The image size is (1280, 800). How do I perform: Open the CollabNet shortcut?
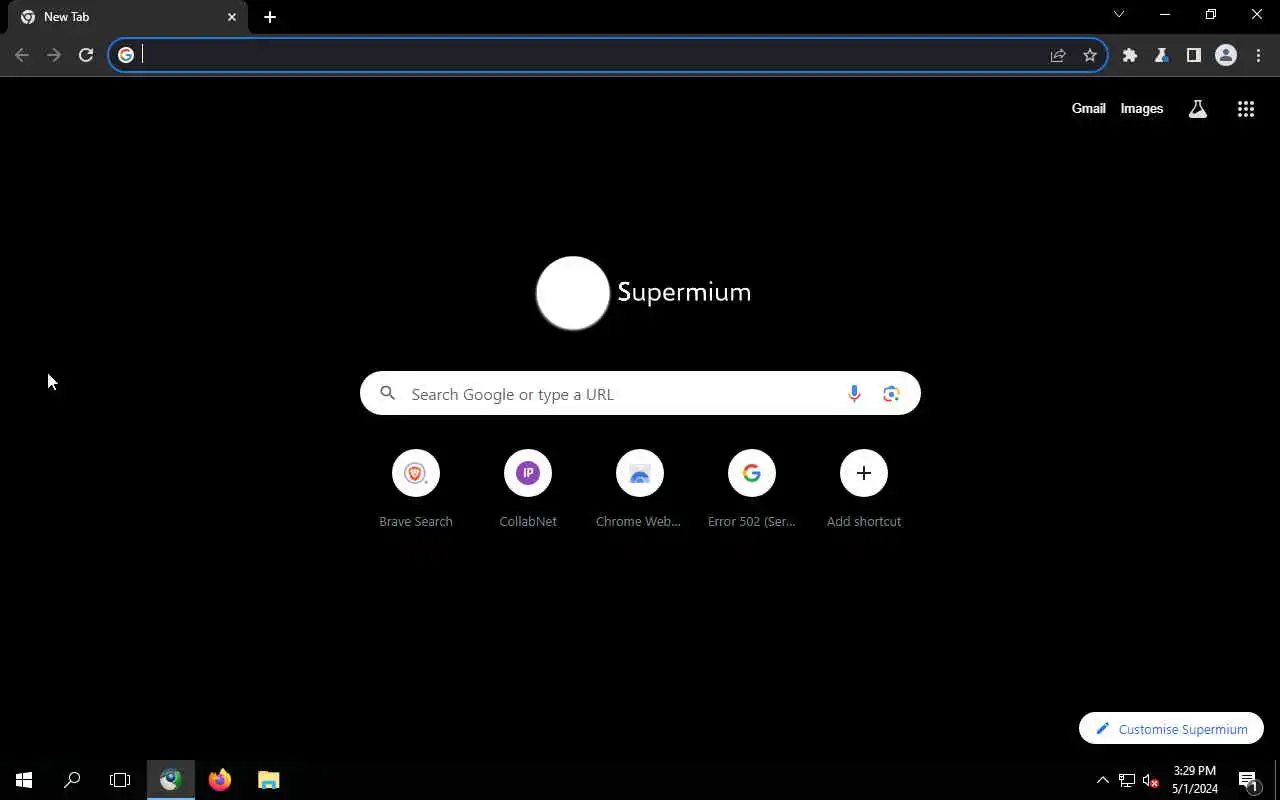[528, 489]
